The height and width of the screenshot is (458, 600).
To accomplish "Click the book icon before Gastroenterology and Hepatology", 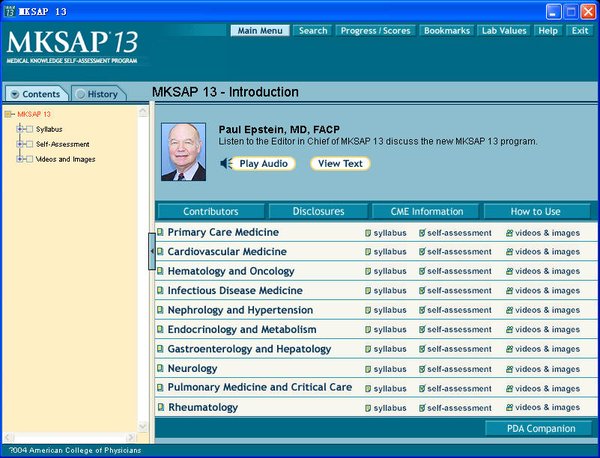I will coord(160,349).
